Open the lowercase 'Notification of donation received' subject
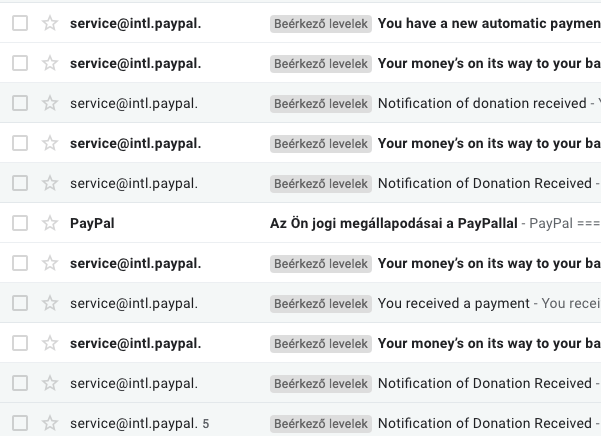Image resolution: width=601 pixels, height=436 pixels. (482, 103)
